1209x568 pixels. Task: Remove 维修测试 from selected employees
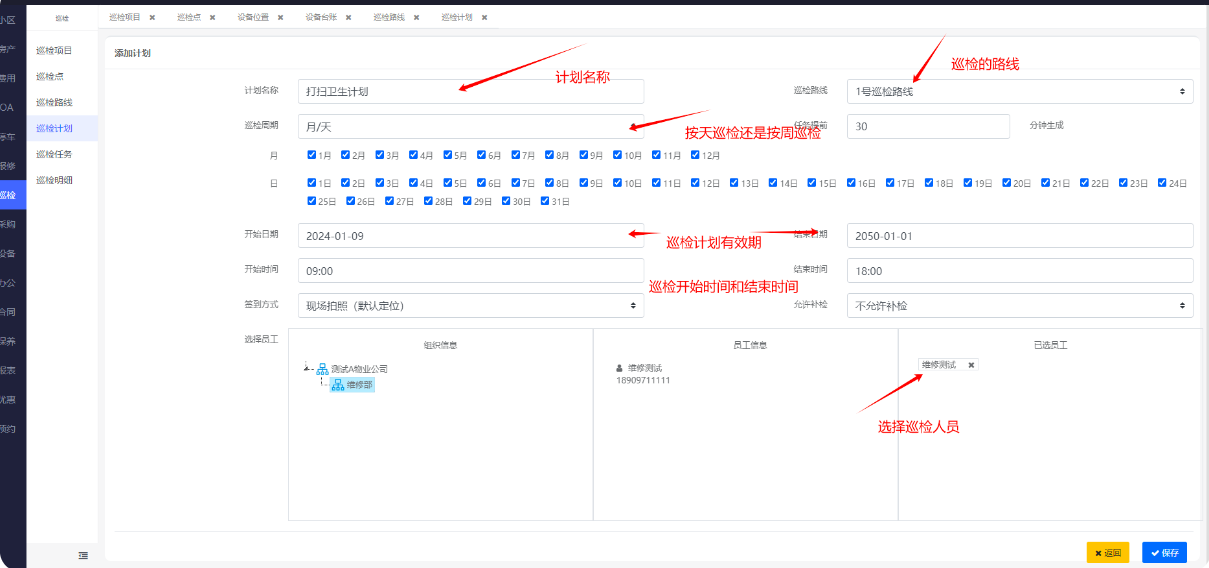click(971, 365)
